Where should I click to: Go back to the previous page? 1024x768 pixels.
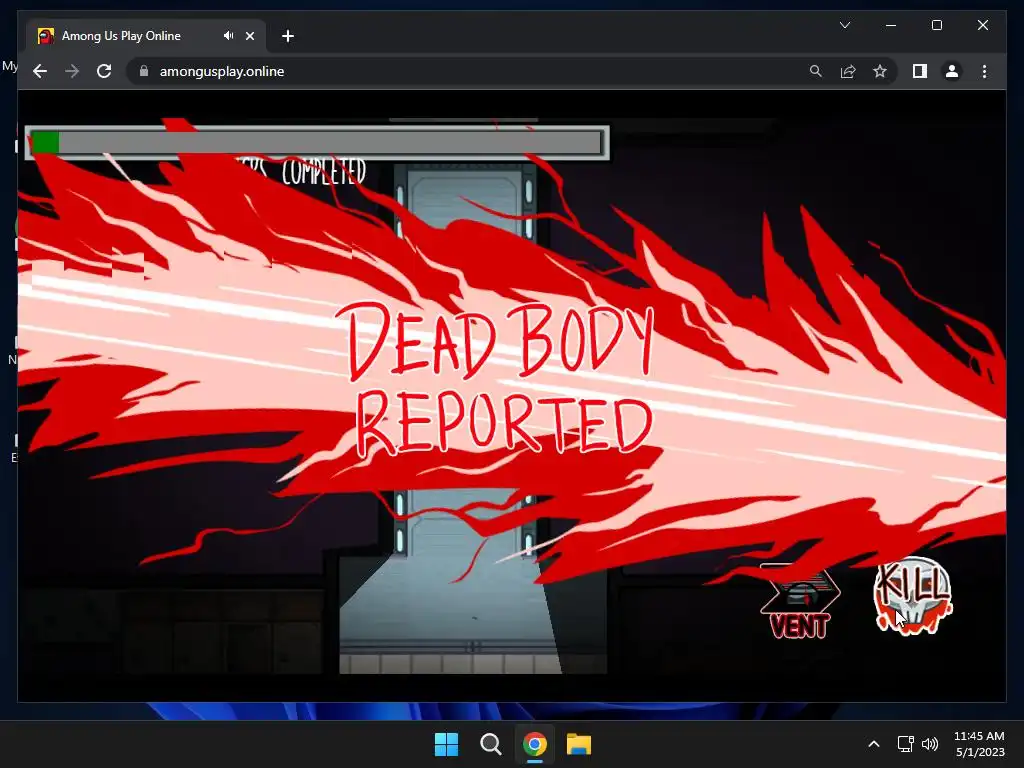[40, 71]
